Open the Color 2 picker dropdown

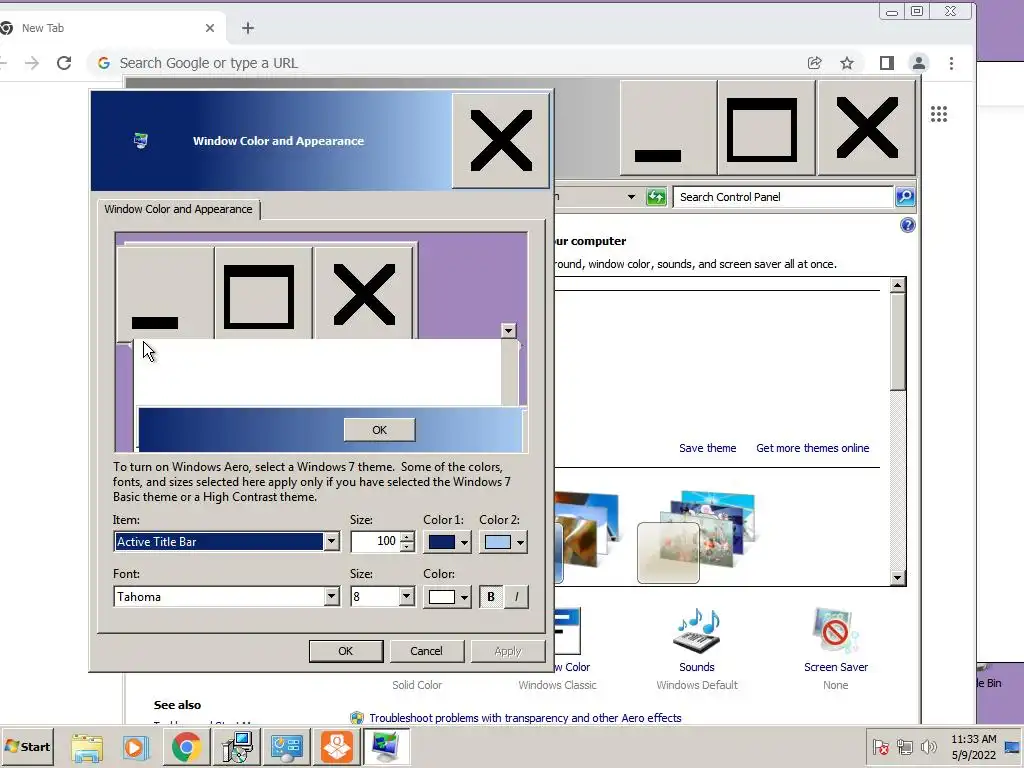click(520, 542)
